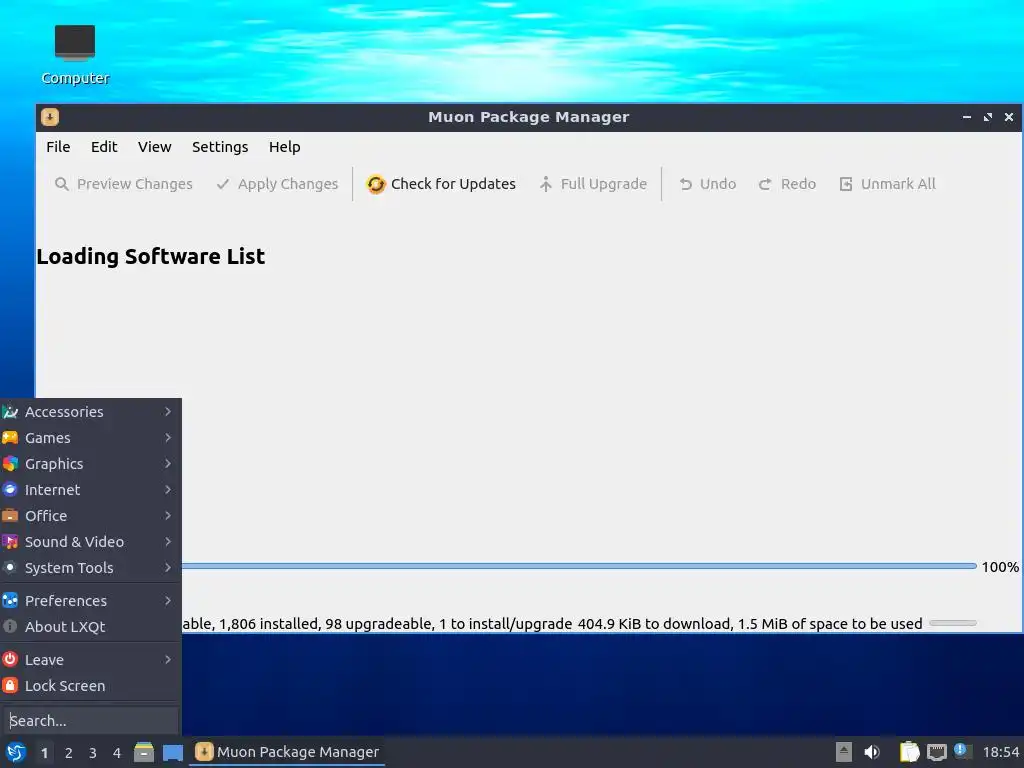This screenshot has height=768, width=1024.
Task: Open the Settings menu
Action: pyautogui.click(x=220, y=147)
